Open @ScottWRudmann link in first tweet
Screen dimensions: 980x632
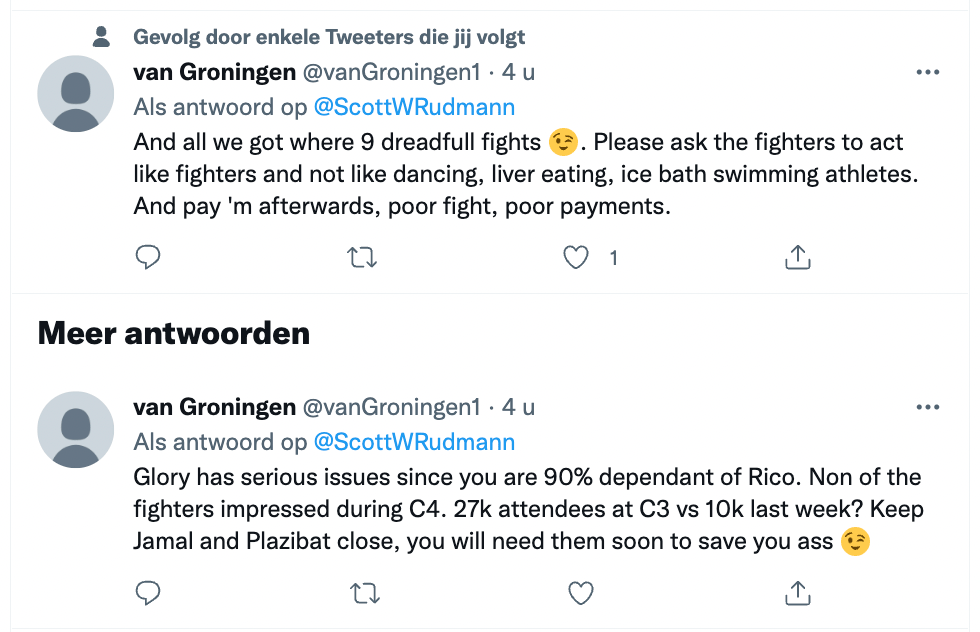[x=414, y=107]
